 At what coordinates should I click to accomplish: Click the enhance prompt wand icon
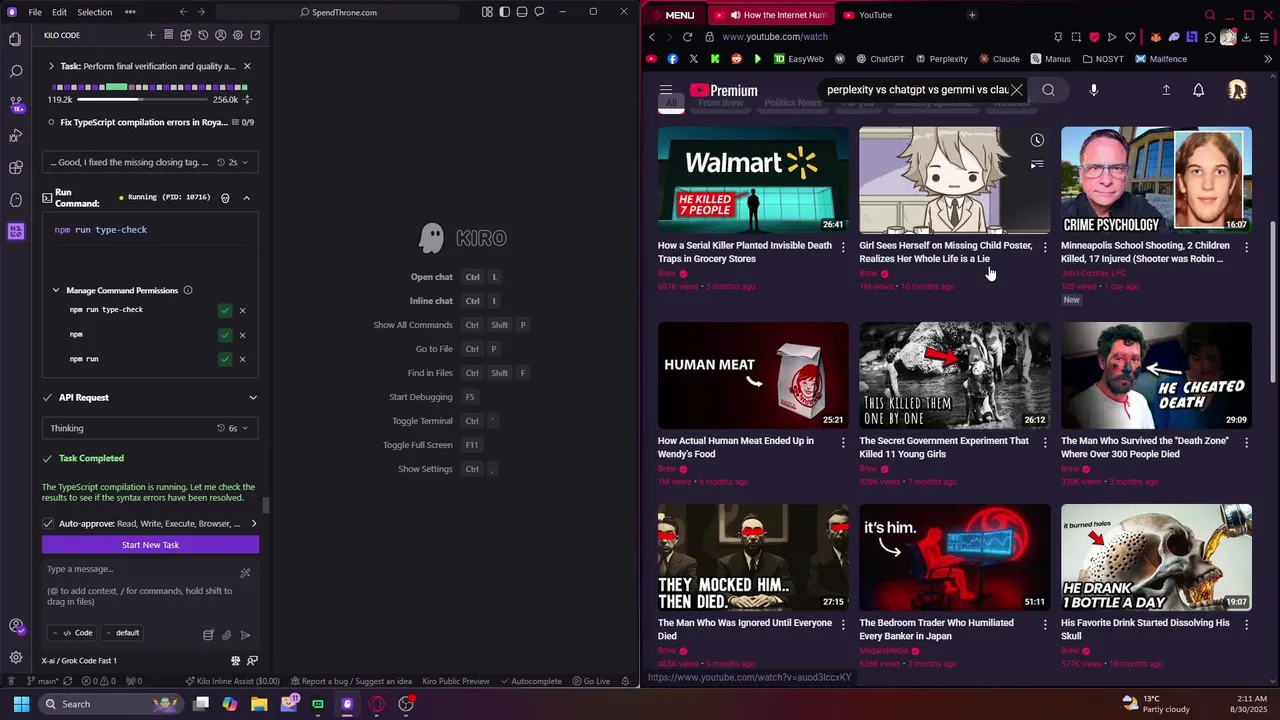(x=245, y=573)
